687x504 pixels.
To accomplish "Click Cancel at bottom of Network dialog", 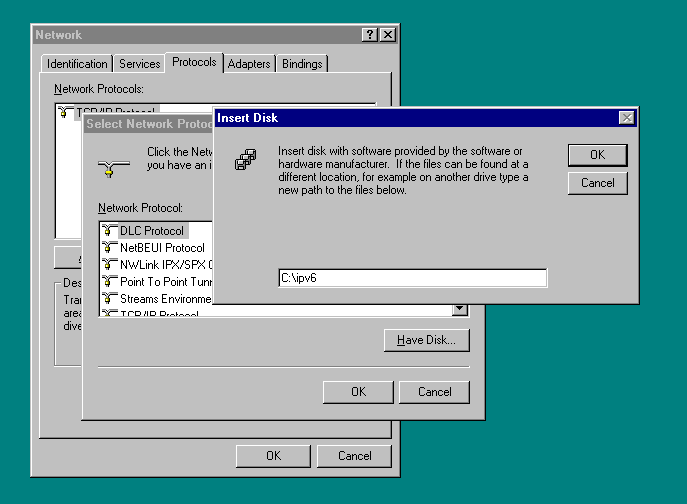I will click(354, 456).
